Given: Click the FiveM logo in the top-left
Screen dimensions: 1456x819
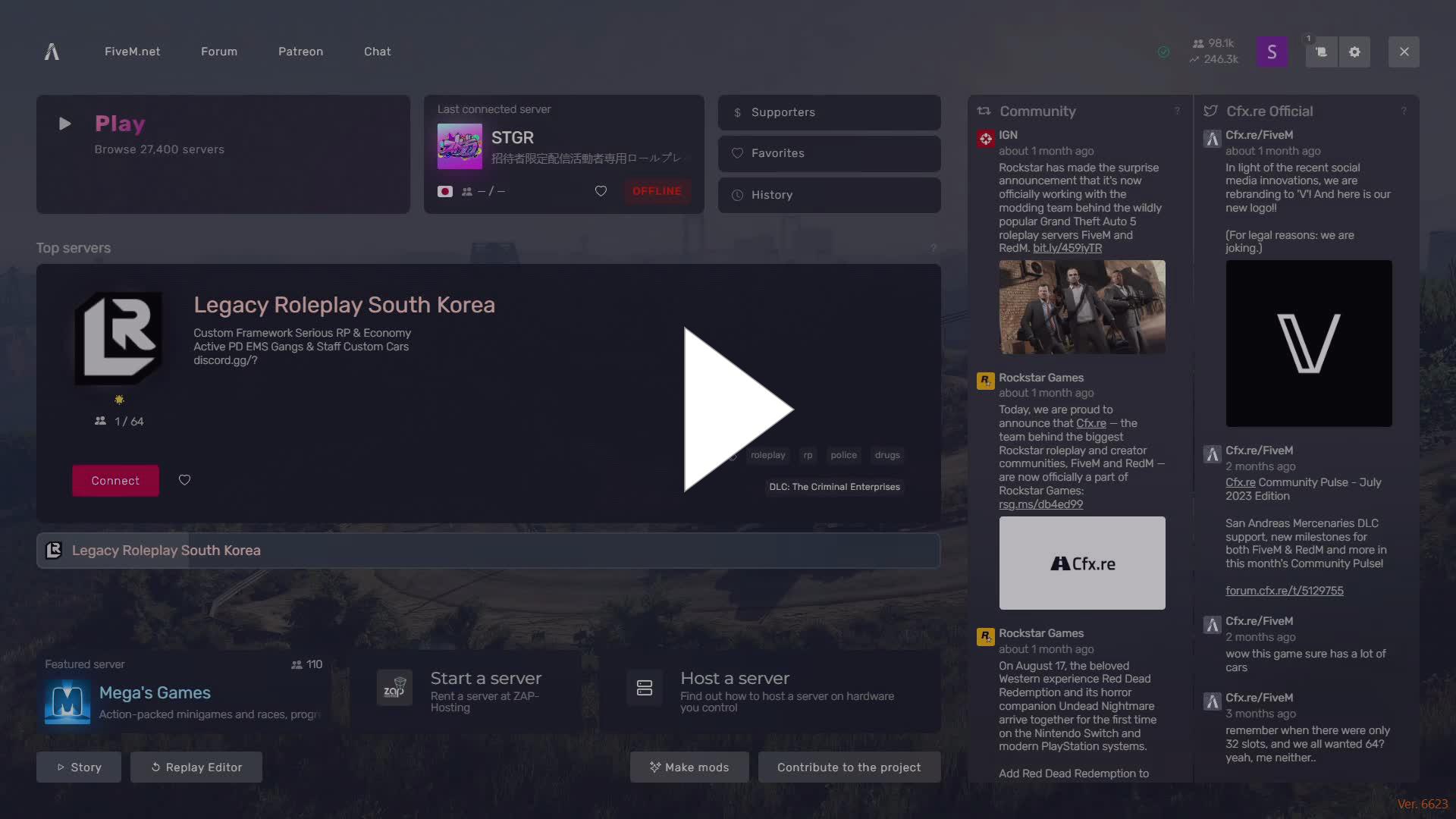Looking at the screenshot, I should (52, 52).
